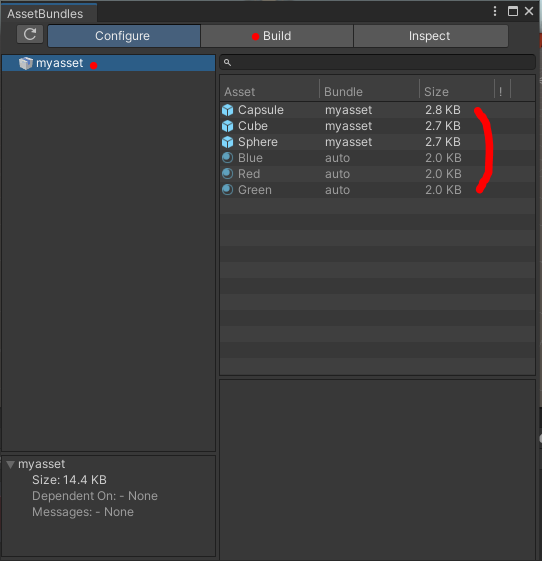Close the AssetBundles window

529,11
